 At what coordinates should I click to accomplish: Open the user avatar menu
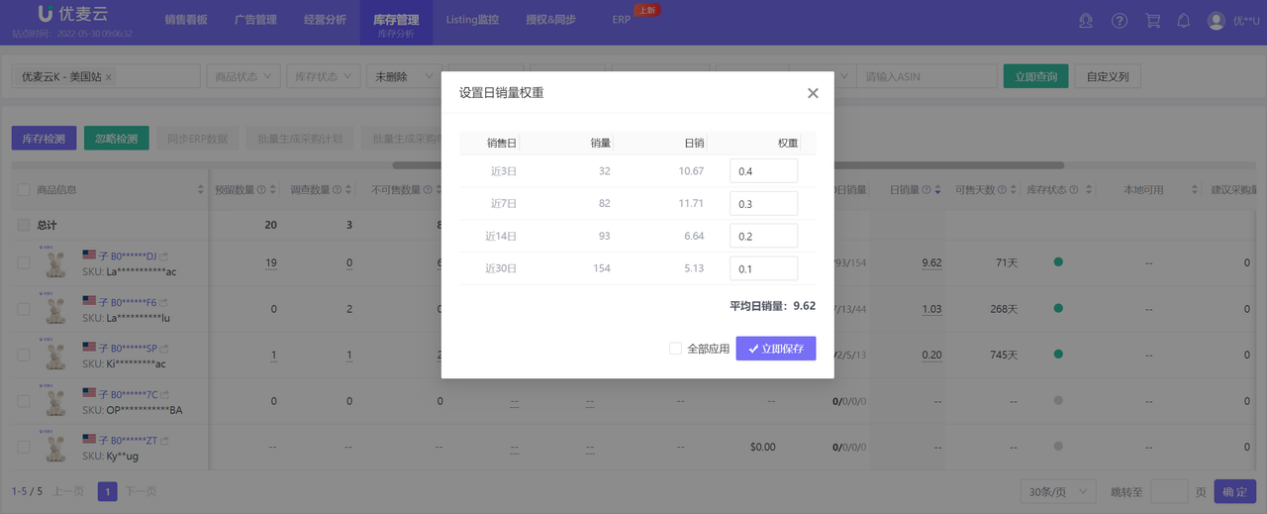[x=1216, y=20]
